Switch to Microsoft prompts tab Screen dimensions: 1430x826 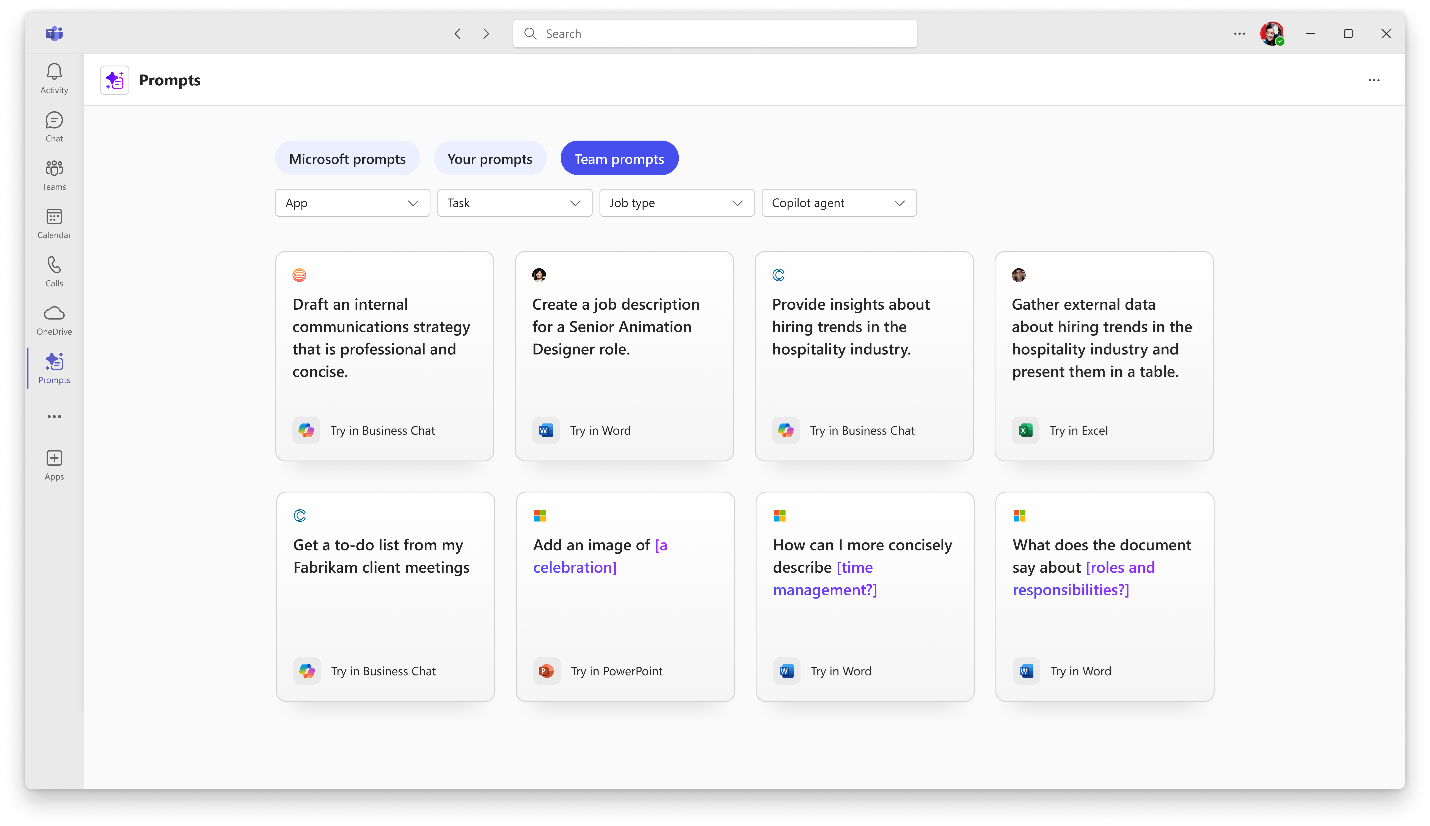pyautogui.click(x=348, y=159)
